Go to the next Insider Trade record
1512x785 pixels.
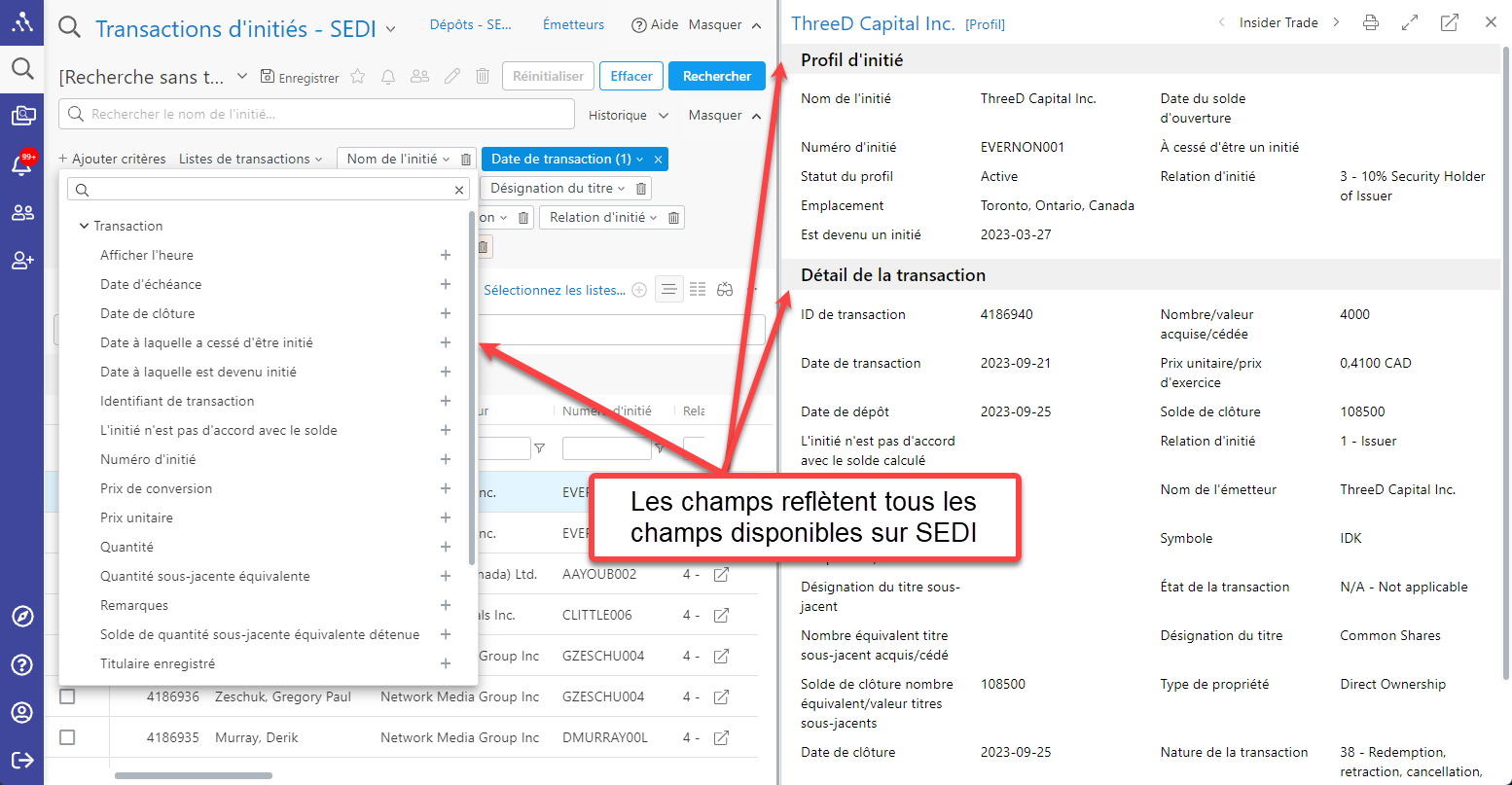tap(1336, 22)
